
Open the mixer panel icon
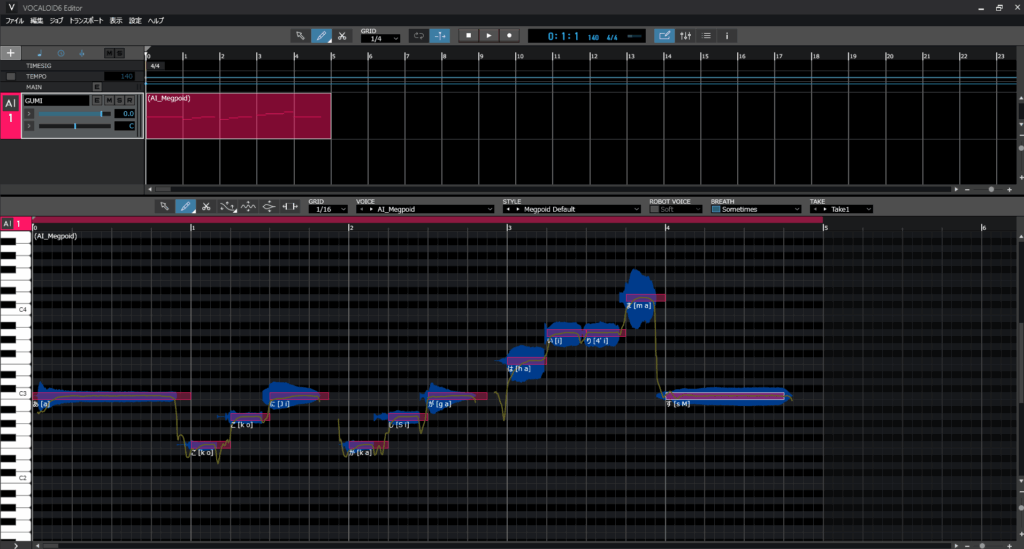coord(685,36)
